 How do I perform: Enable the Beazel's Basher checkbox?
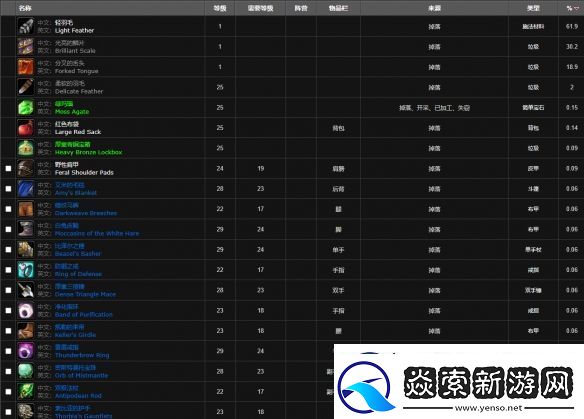point(8,250)
